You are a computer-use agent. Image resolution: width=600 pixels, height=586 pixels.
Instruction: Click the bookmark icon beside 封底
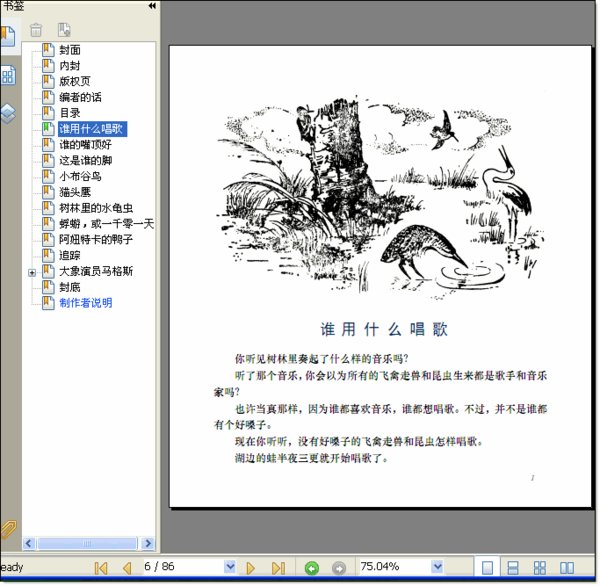point(48,287)
